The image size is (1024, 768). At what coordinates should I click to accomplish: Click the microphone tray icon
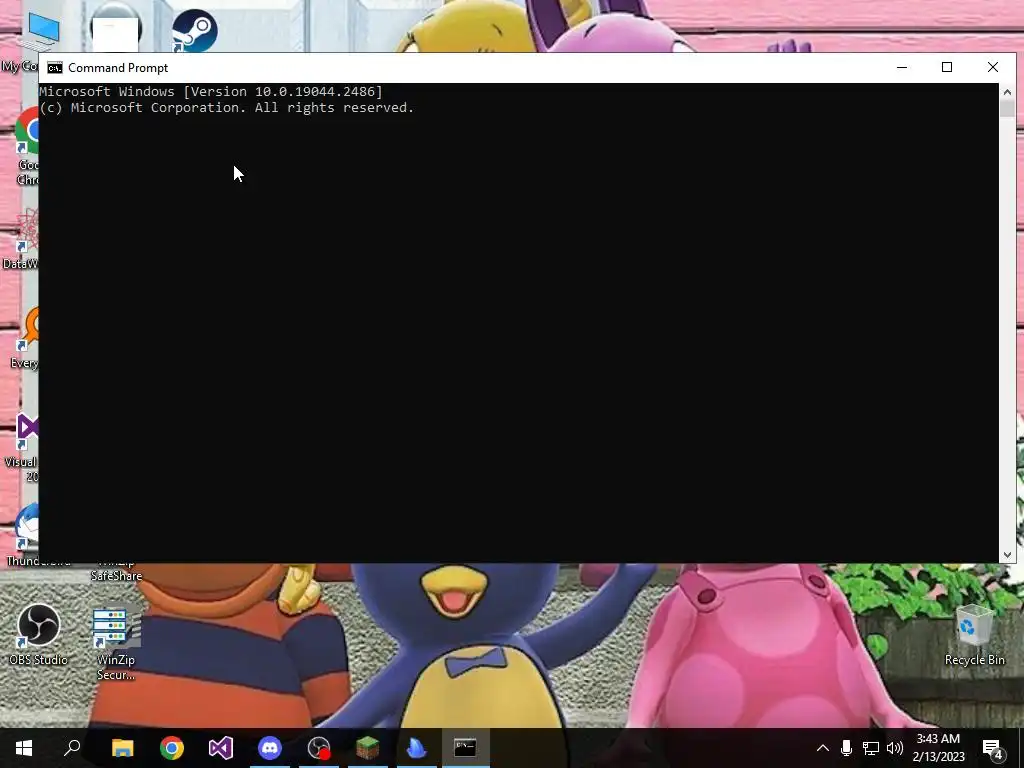[x=846, y=748]
